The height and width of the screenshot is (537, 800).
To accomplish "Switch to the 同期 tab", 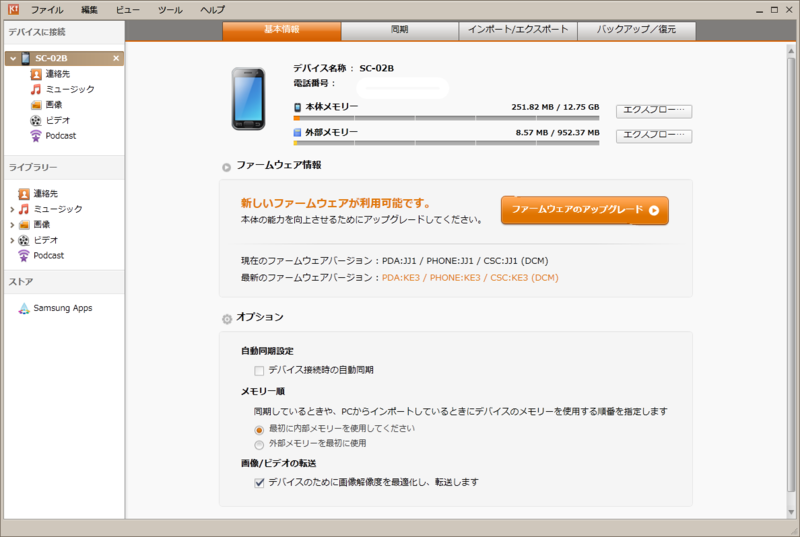I will click(x=399, y=30).
